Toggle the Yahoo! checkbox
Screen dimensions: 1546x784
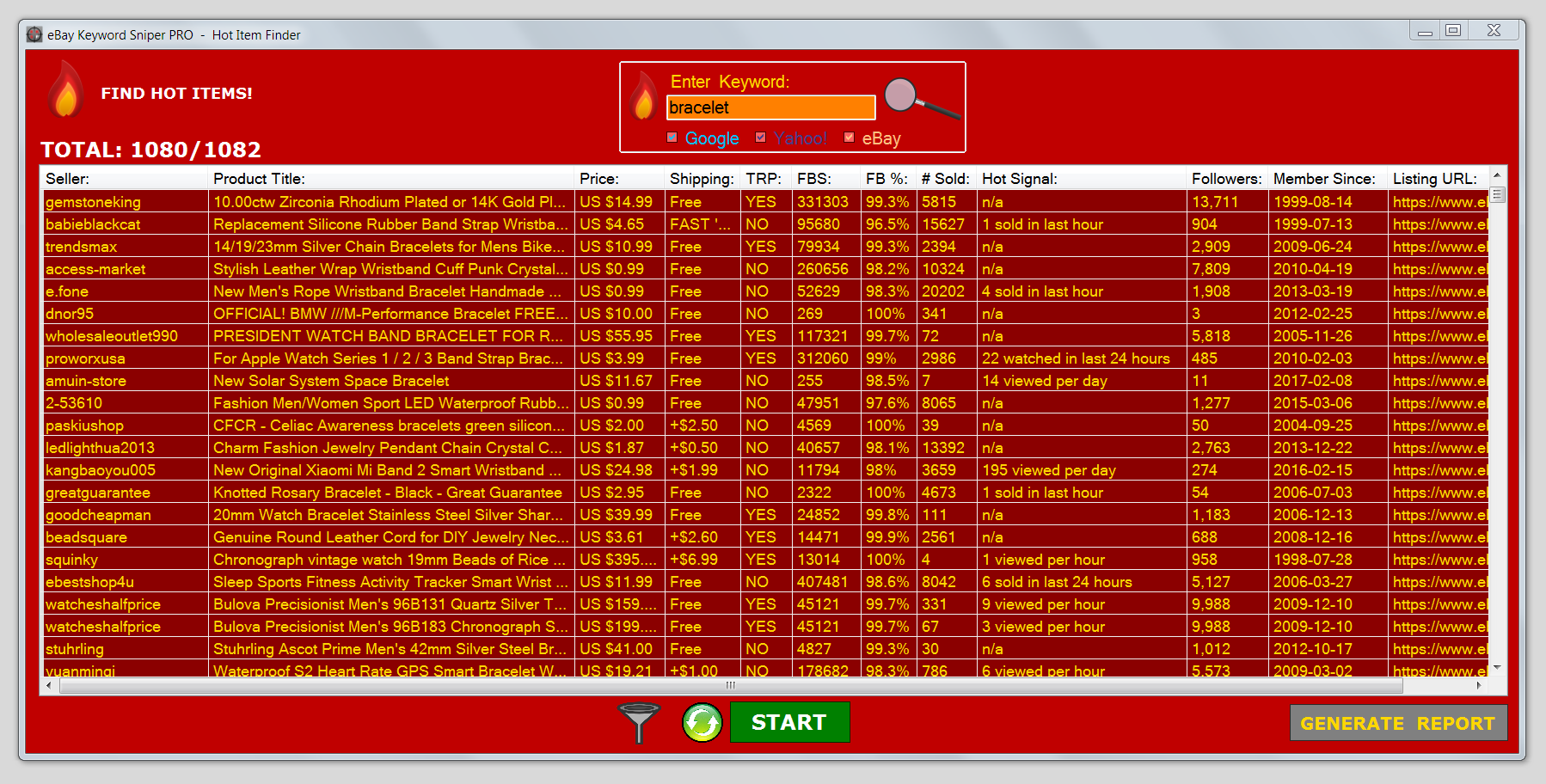pos(760,138)
